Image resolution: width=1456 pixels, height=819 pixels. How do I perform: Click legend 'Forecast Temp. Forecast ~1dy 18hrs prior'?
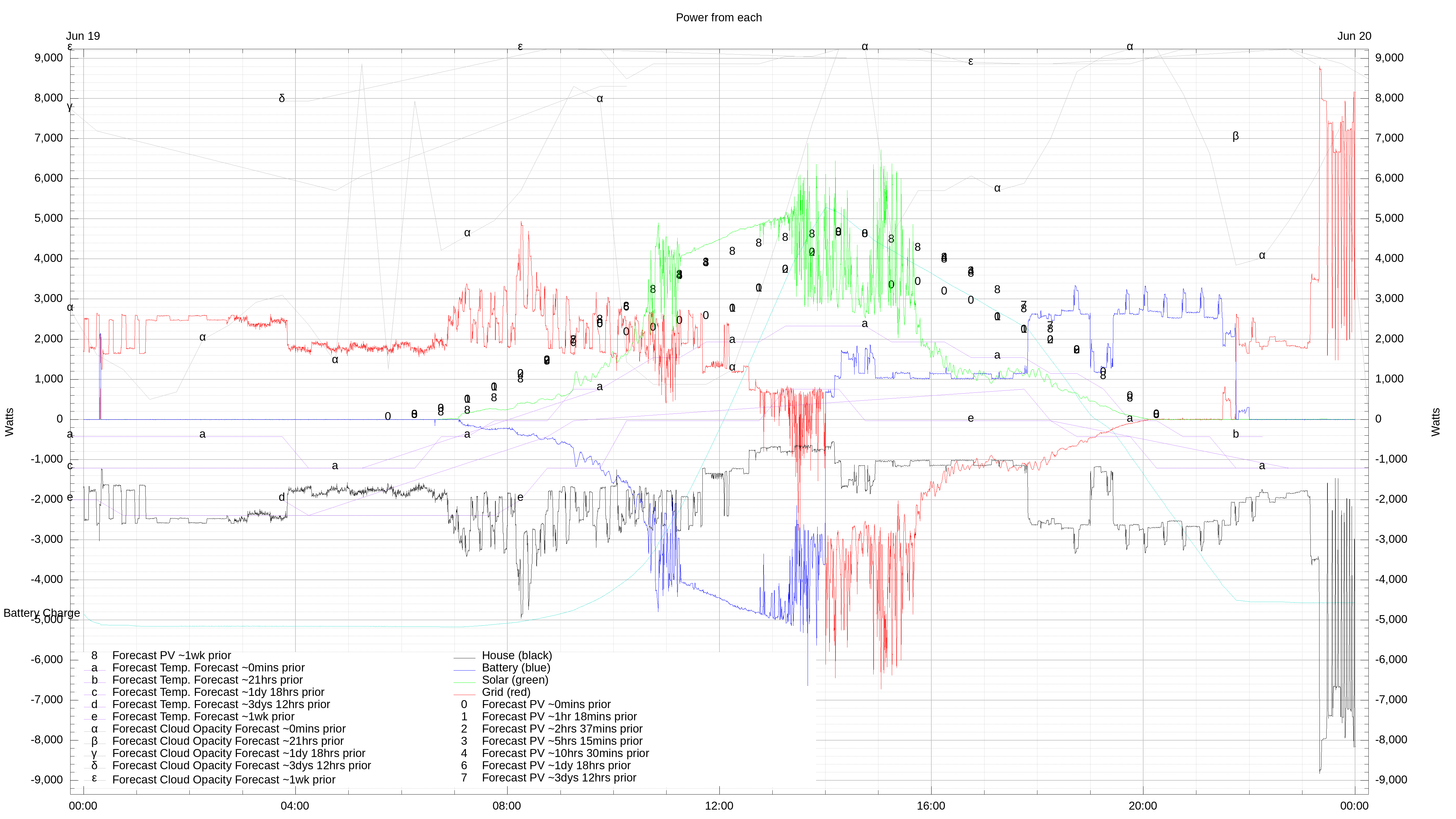(218, 692)
